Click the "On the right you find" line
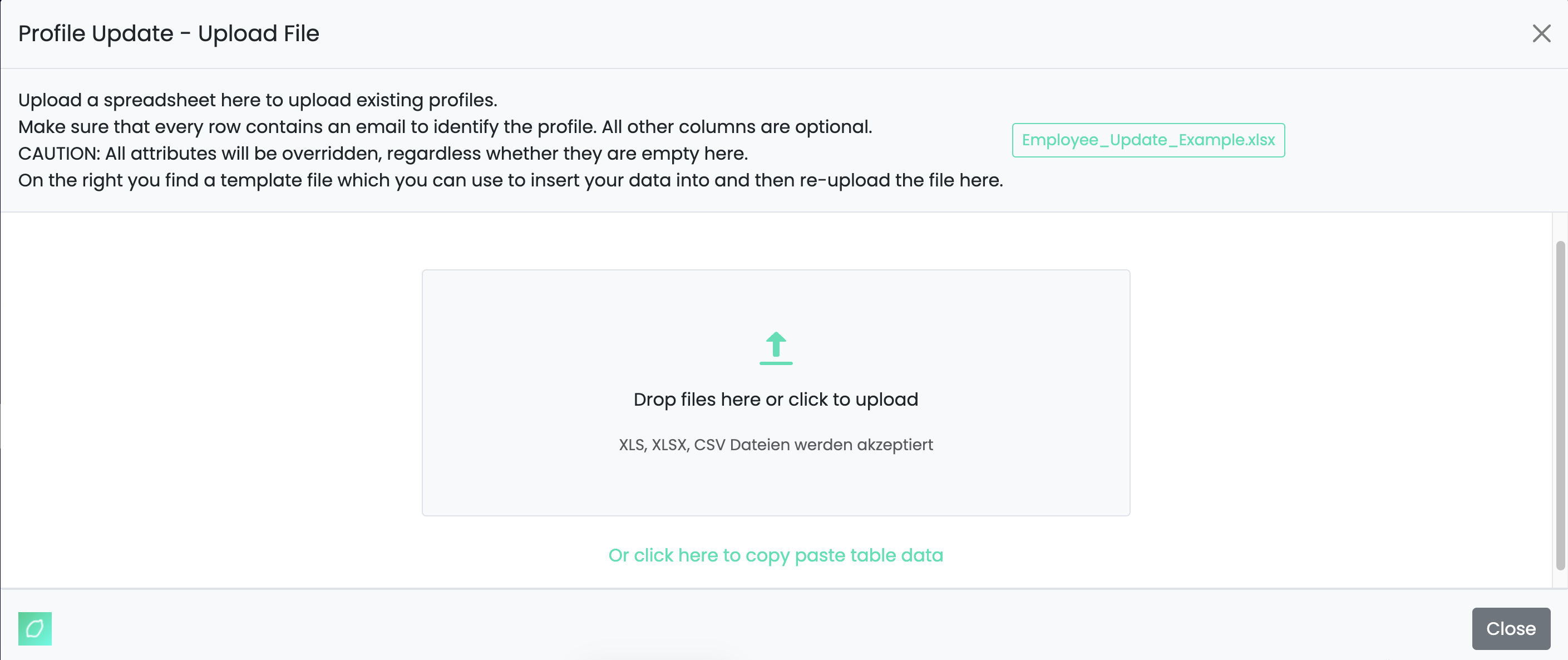This screenshot has width=1568, height=660. pyautogui.click(x=510, y=180)
